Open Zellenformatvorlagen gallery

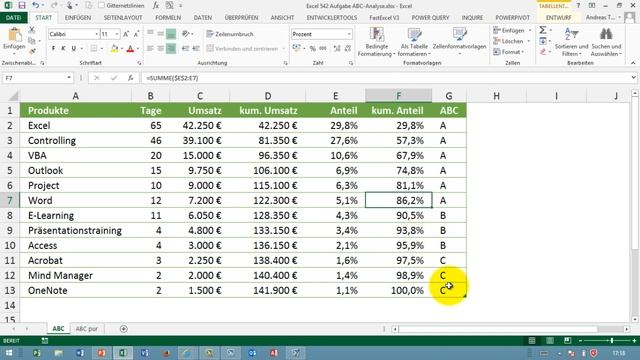459,42
